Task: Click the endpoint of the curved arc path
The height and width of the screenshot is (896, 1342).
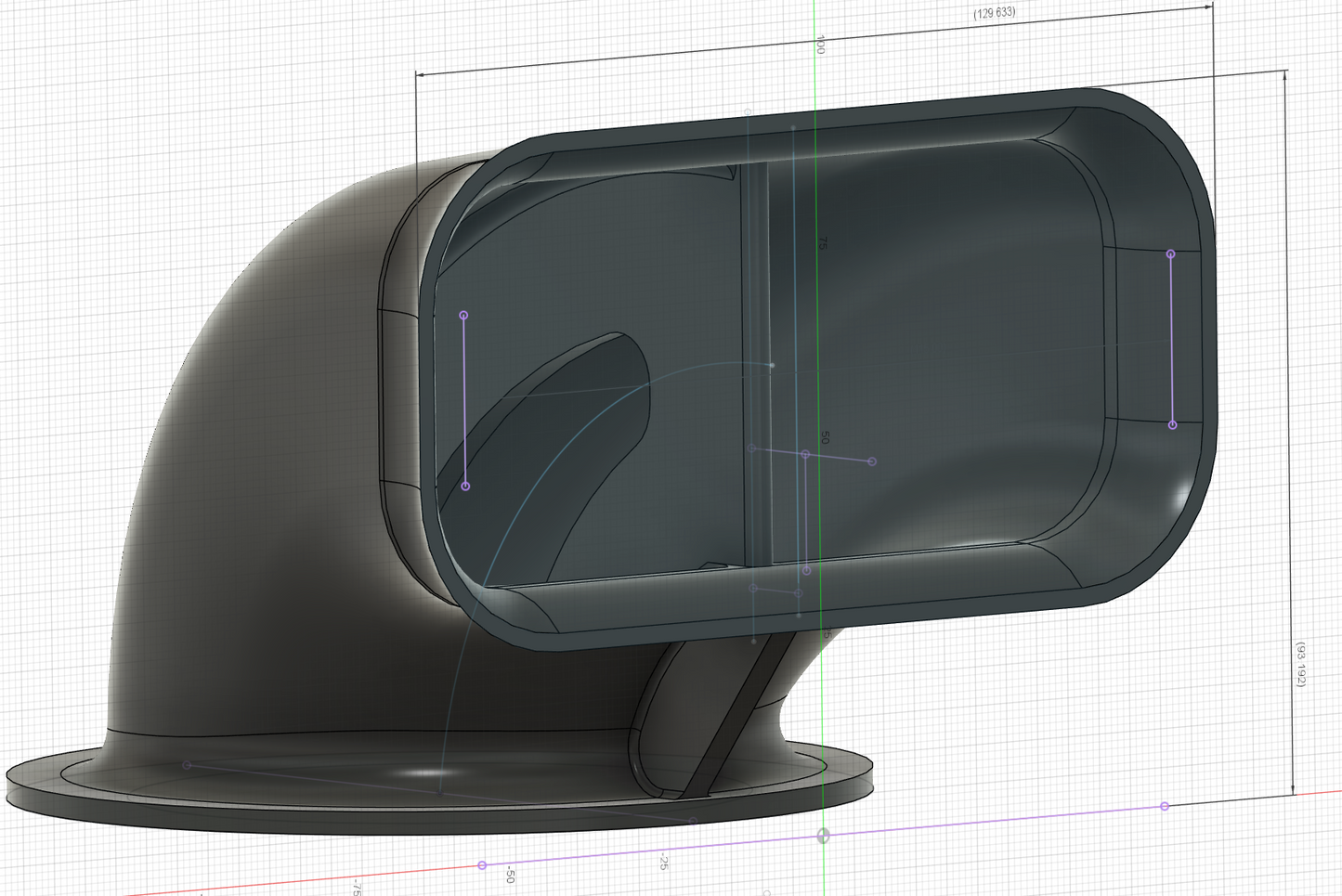Action: 772,365
